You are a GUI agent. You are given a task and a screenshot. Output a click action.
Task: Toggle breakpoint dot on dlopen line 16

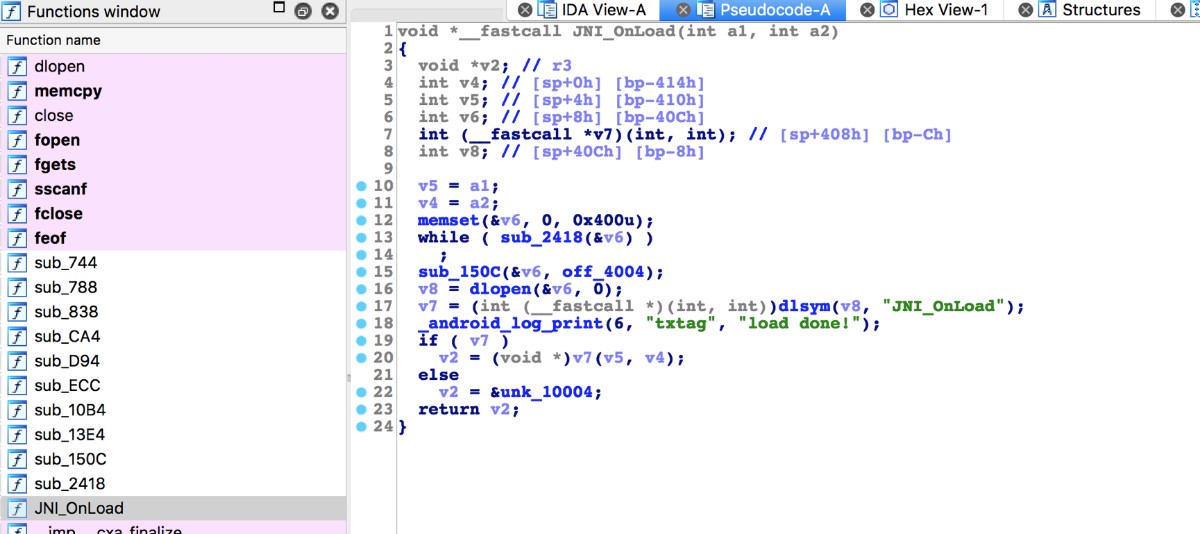click(361, 289)
